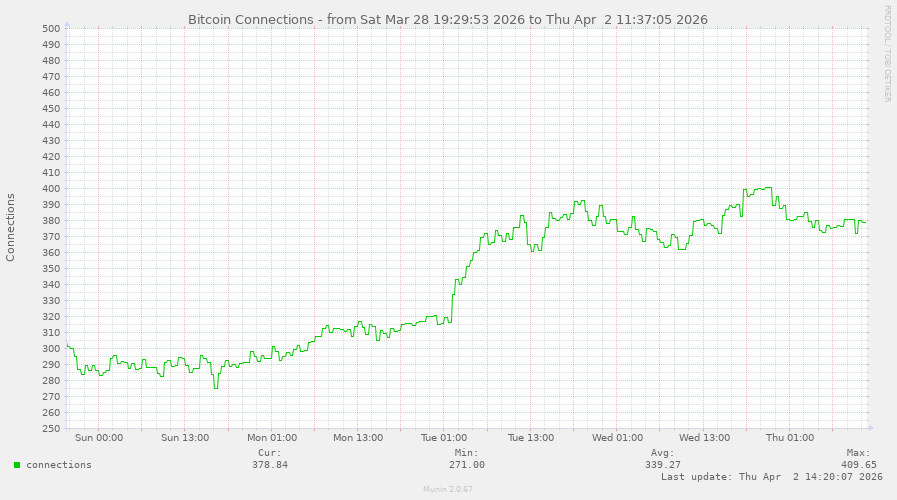Click the Munin 2.0.67 version footer
The height and width of the screenshot is (500, 897).
click(448, 490)
